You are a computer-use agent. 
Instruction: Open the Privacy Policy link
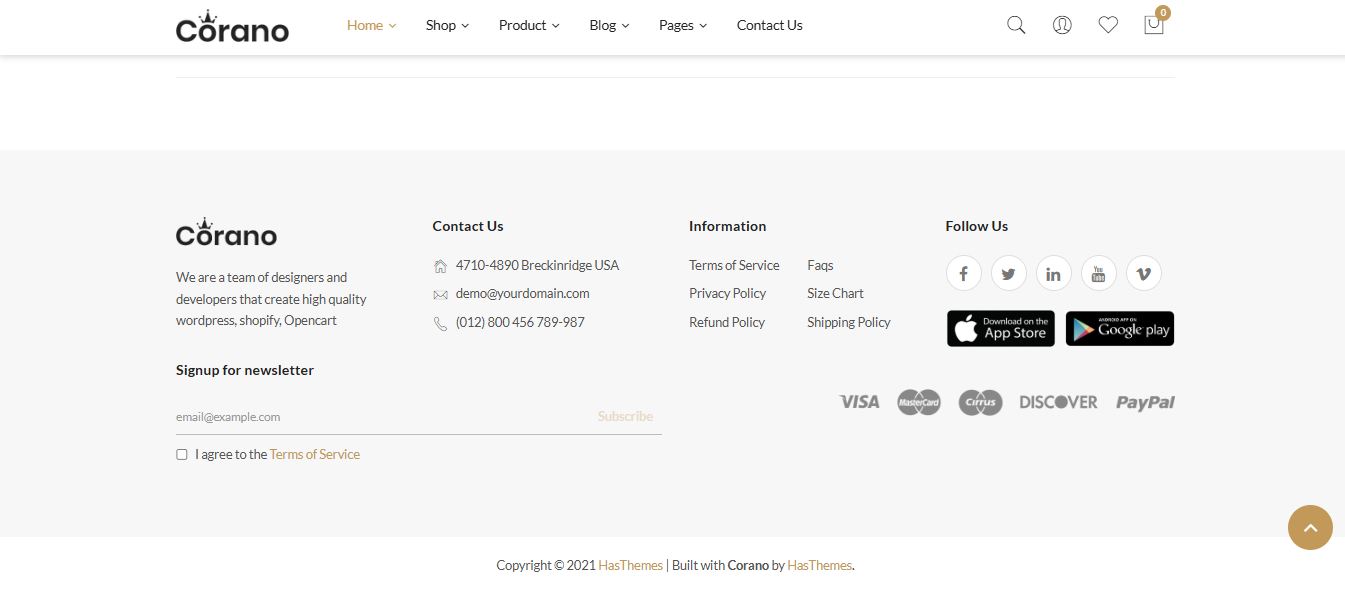[x=727, y=293]
